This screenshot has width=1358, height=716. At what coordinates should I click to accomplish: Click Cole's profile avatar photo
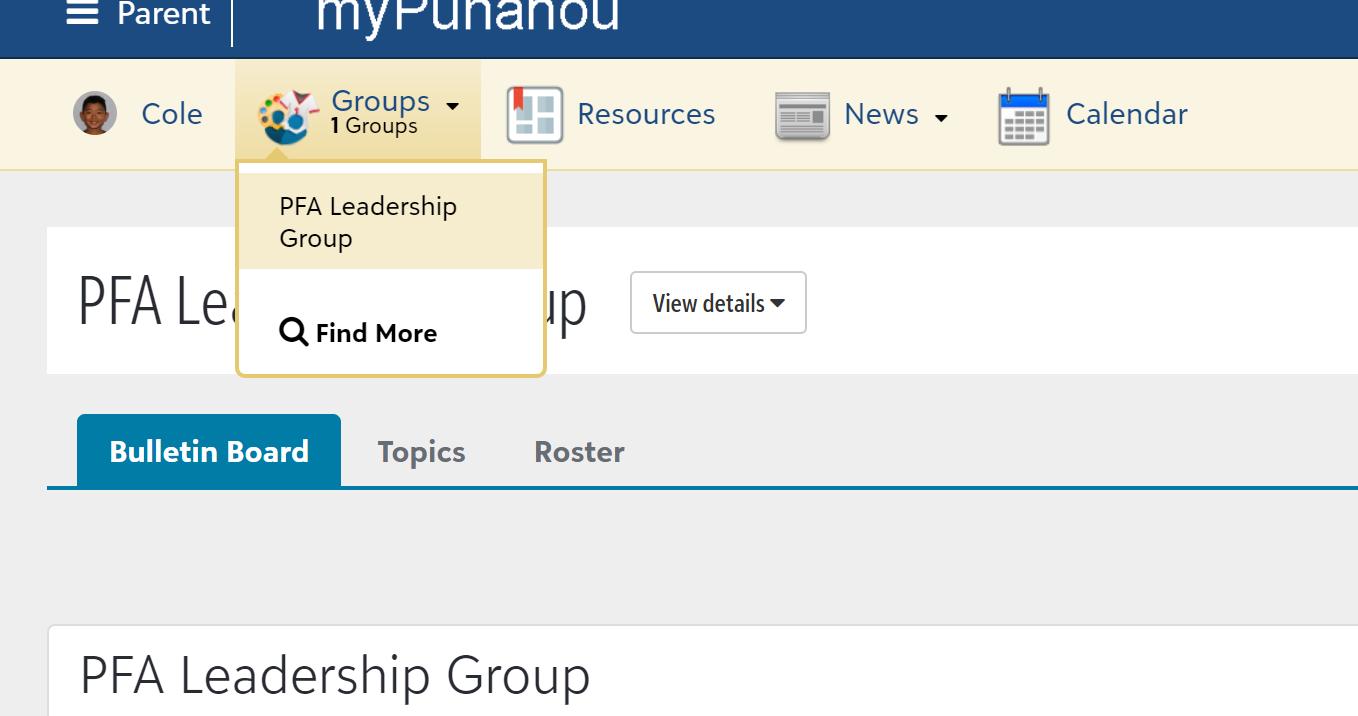coord(95,113)
